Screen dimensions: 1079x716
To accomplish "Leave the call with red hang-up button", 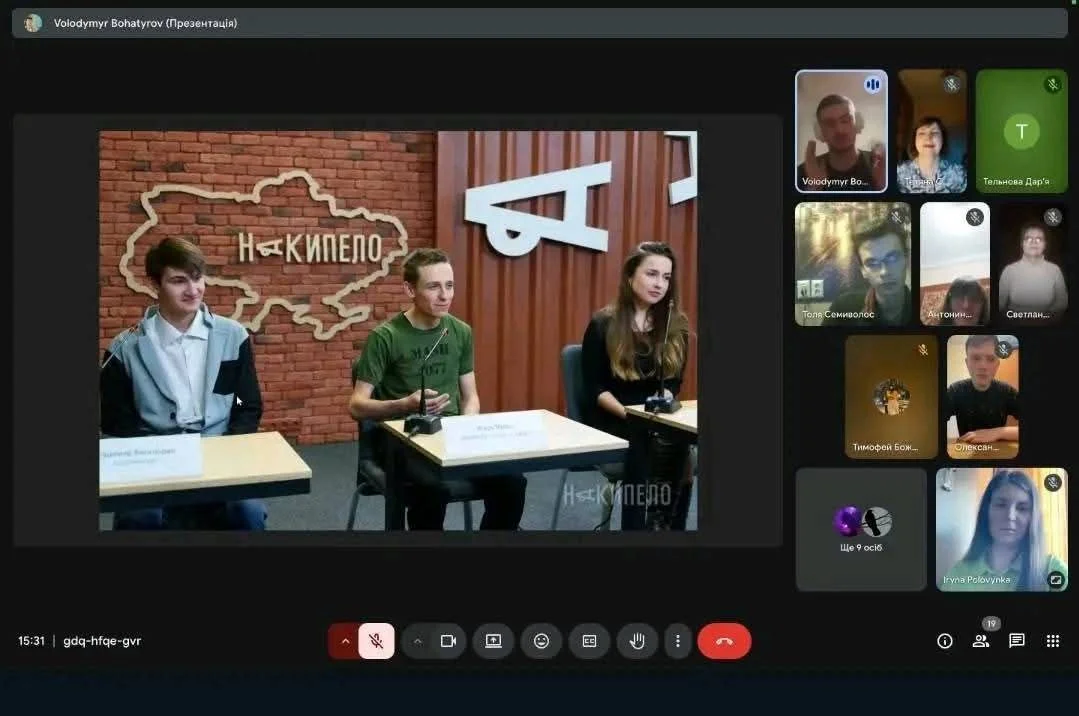I will (724, 641).
